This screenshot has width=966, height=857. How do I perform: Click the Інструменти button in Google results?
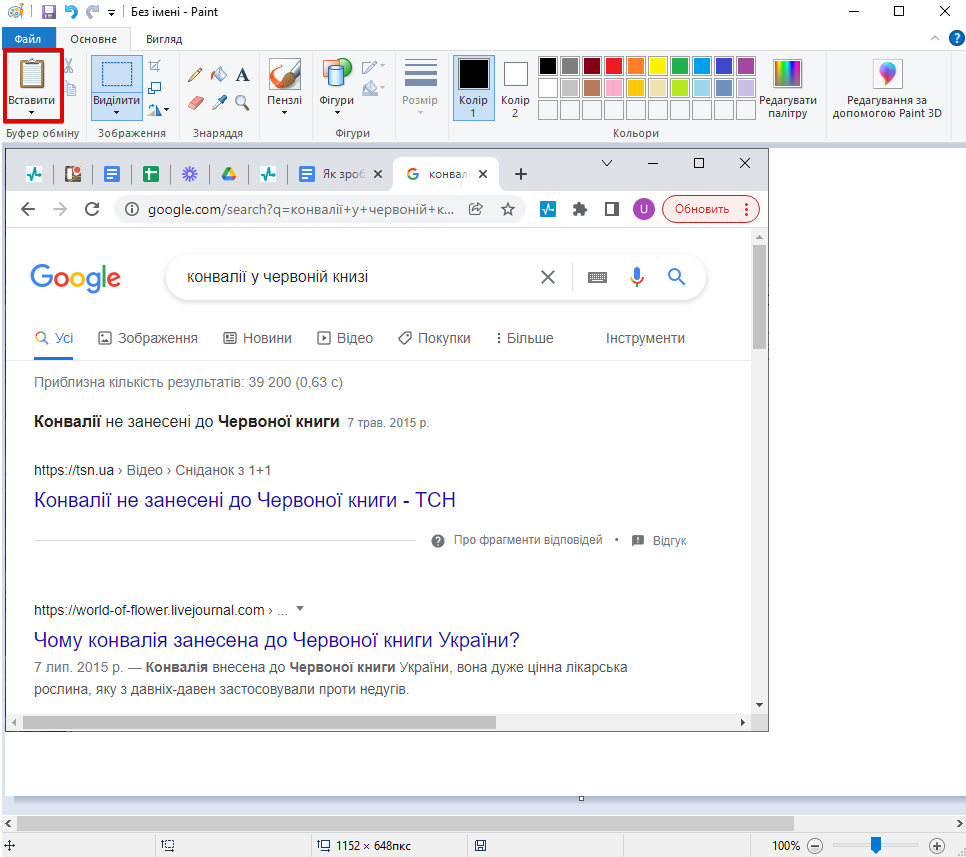645,338
